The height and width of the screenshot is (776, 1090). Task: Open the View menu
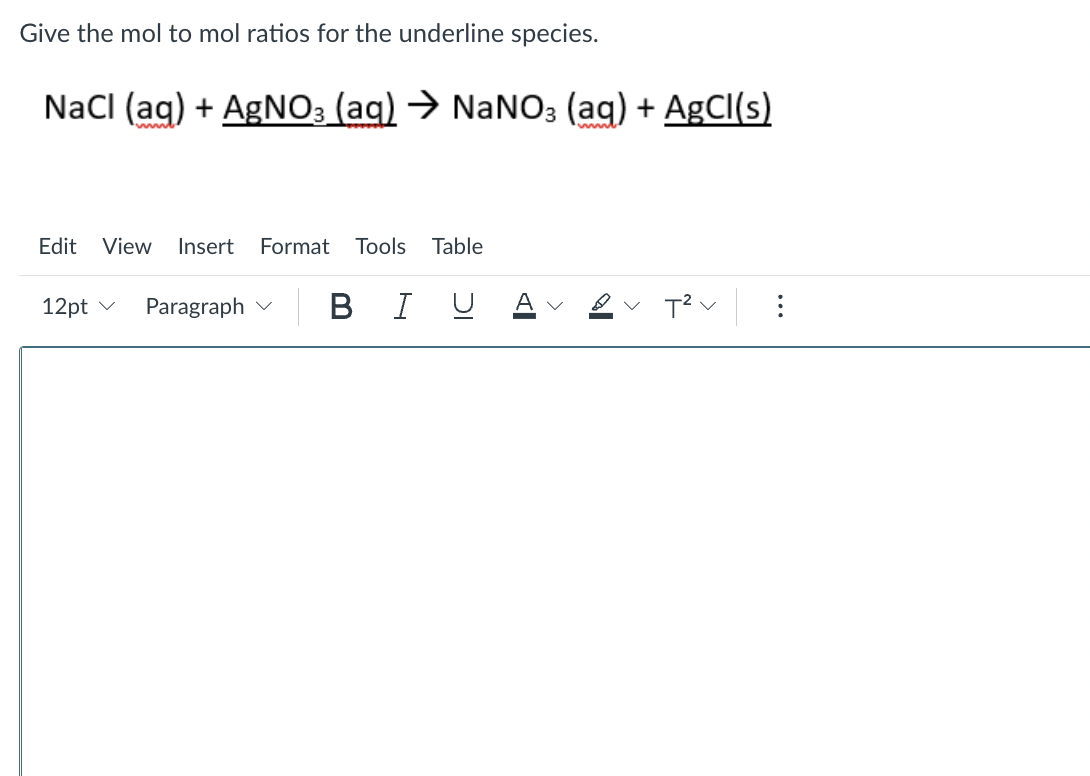pyautogui.click(x=126, y=246)
